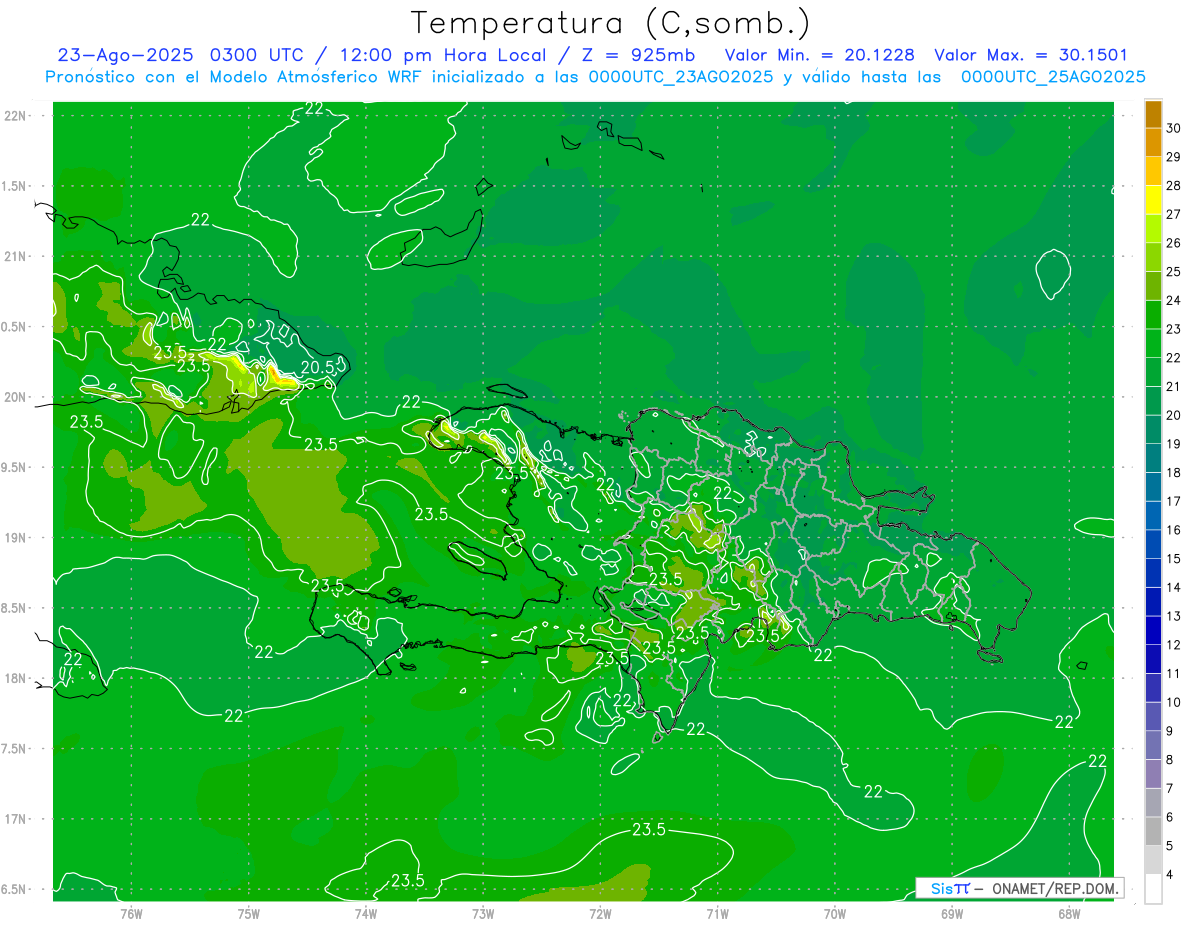The image size is (1200, 927).
Task: Select the date text "23-Ago-2025"
Action: click(126, 55)
